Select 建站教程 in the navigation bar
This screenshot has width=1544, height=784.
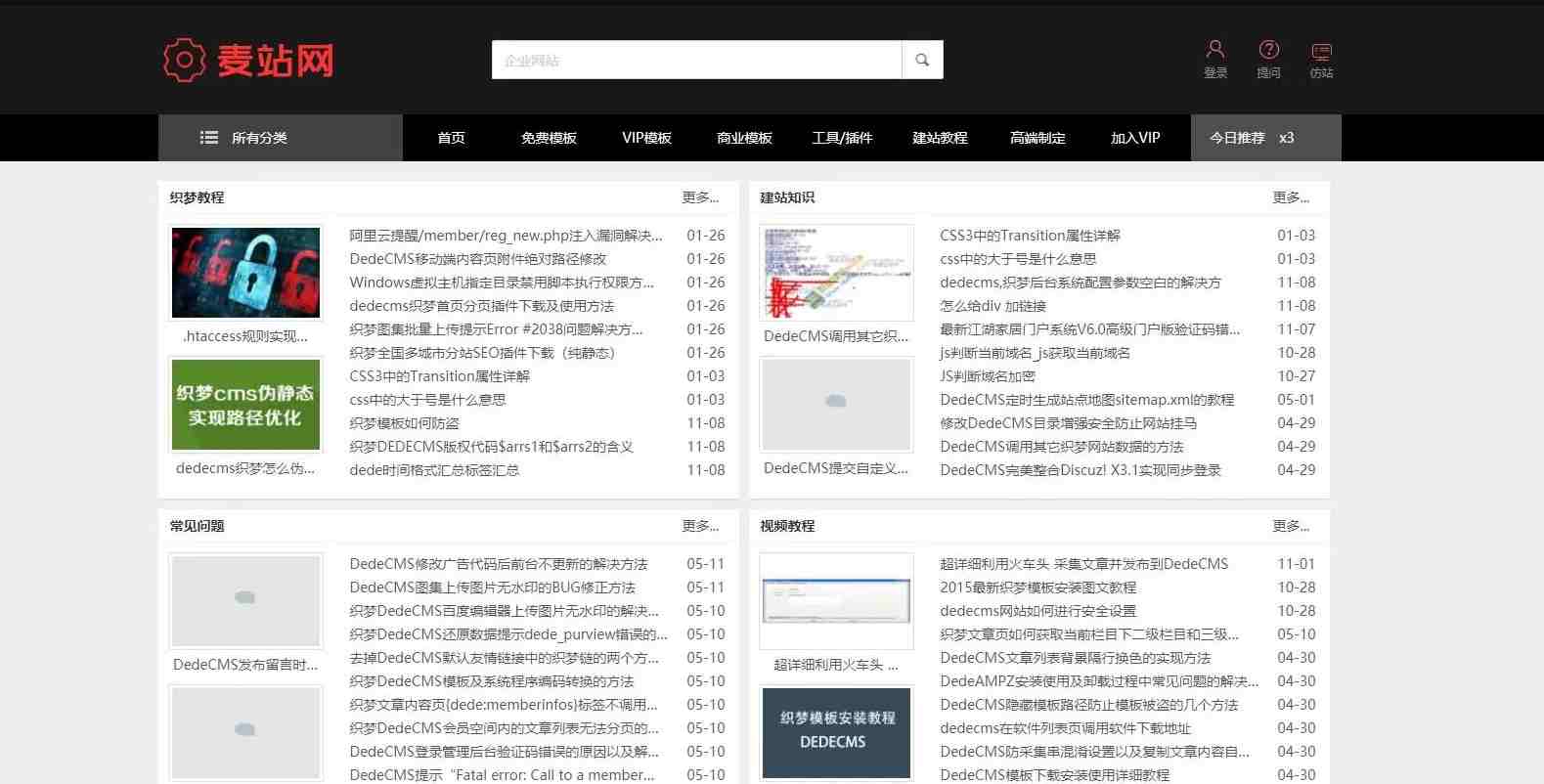(x=940, y=138)
